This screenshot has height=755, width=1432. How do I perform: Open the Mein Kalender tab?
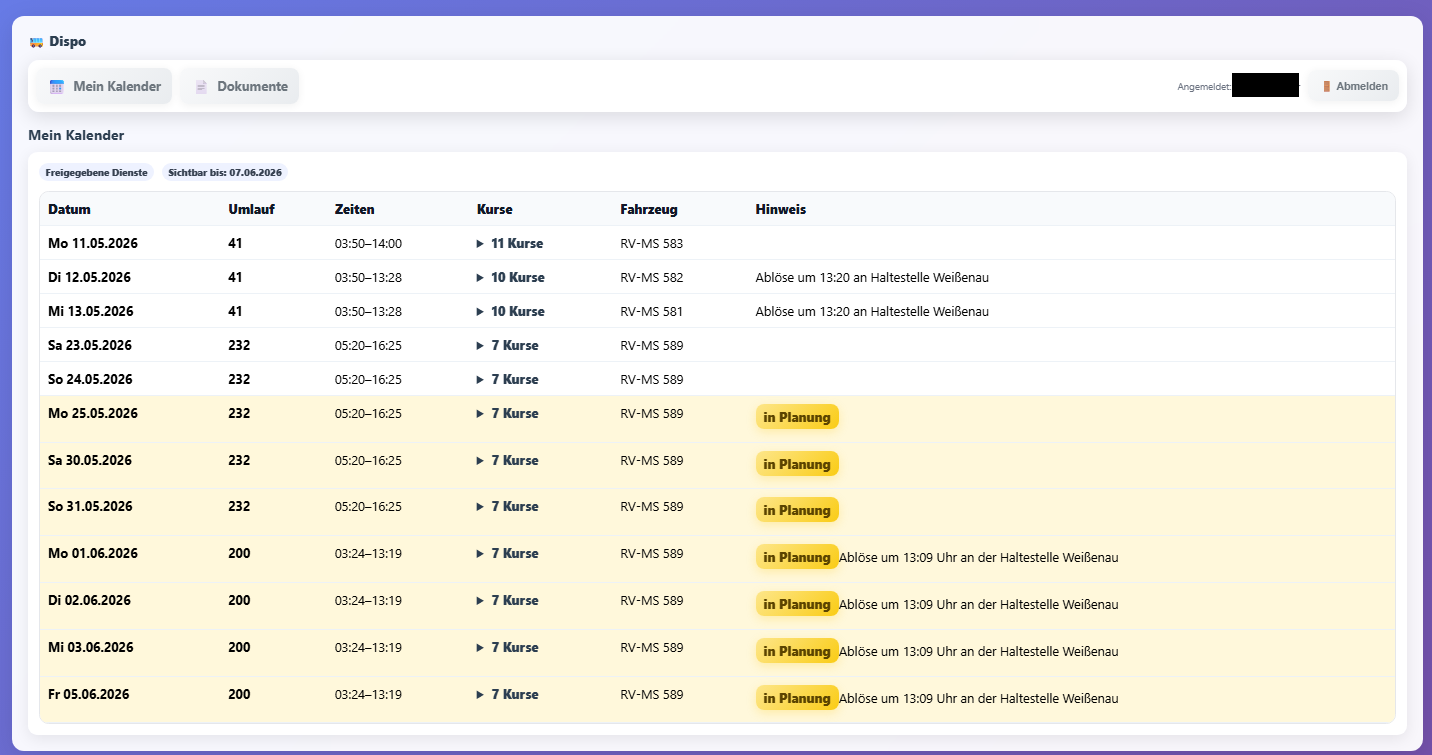point(105,86)
